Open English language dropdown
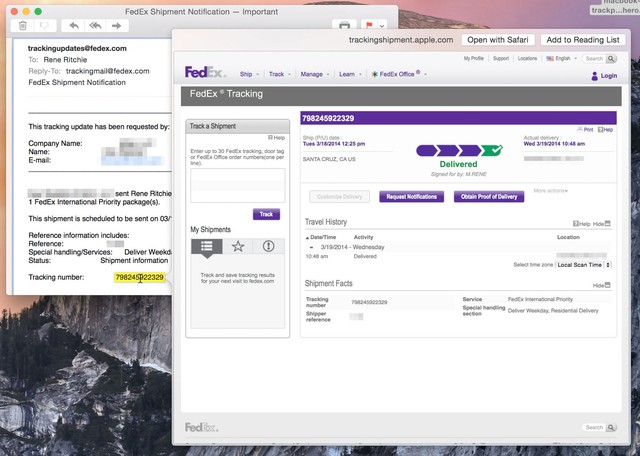This screenshot has width=640, height=456. click(x=562, y=58)
